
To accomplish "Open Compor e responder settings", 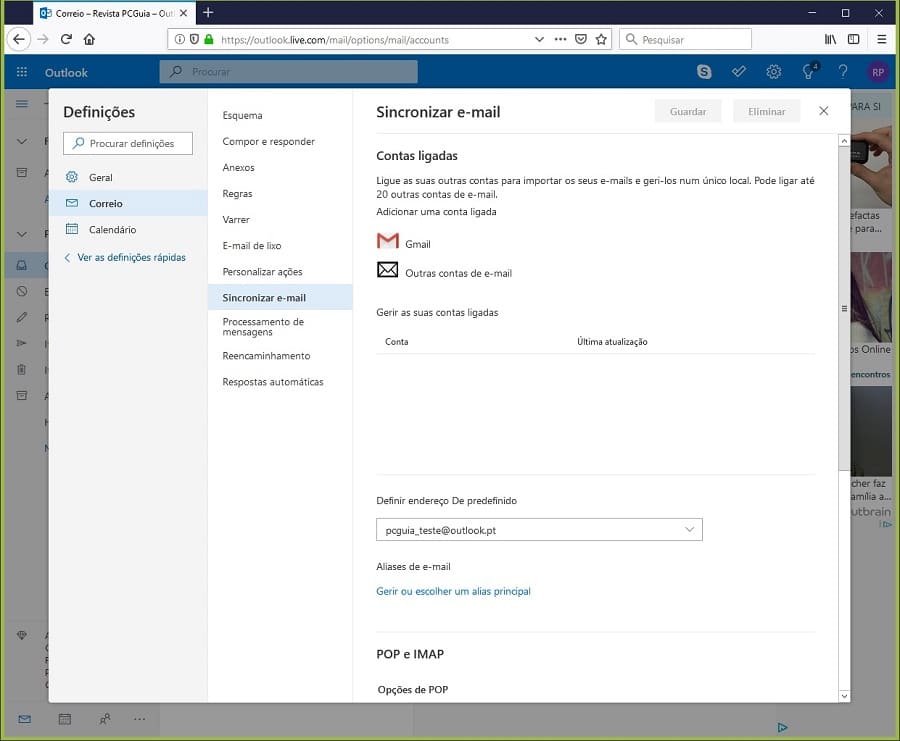I will pos(268,141).
